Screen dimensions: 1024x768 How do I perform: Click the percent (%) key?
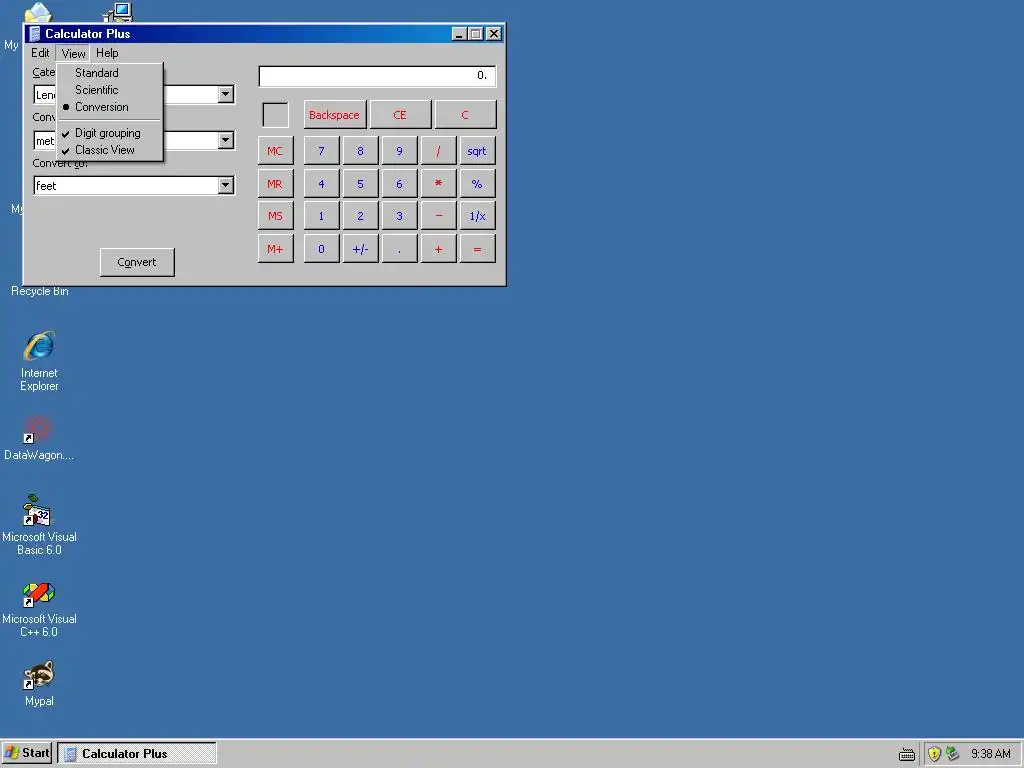tap(477, 184)
